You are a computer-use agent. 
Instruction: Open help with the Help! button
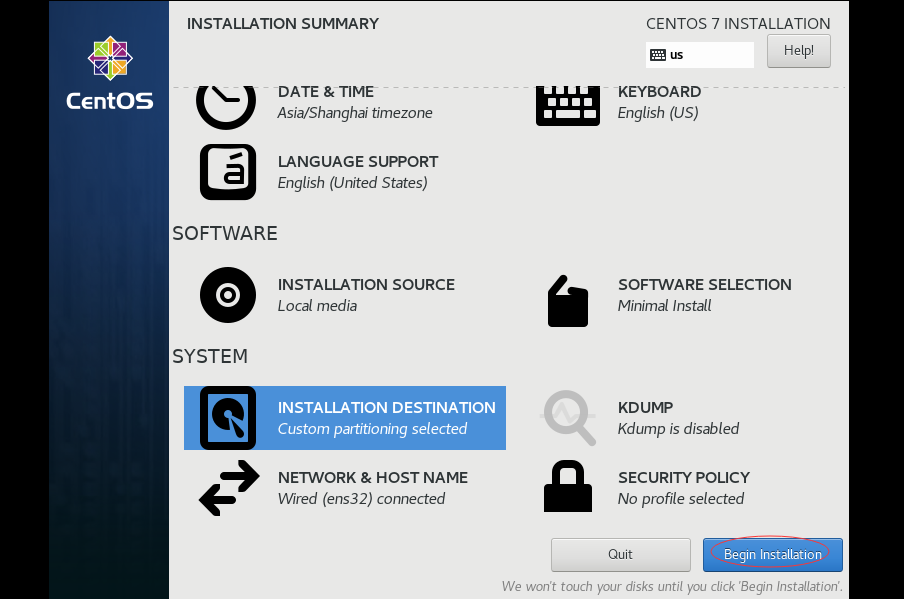point(798,51)
